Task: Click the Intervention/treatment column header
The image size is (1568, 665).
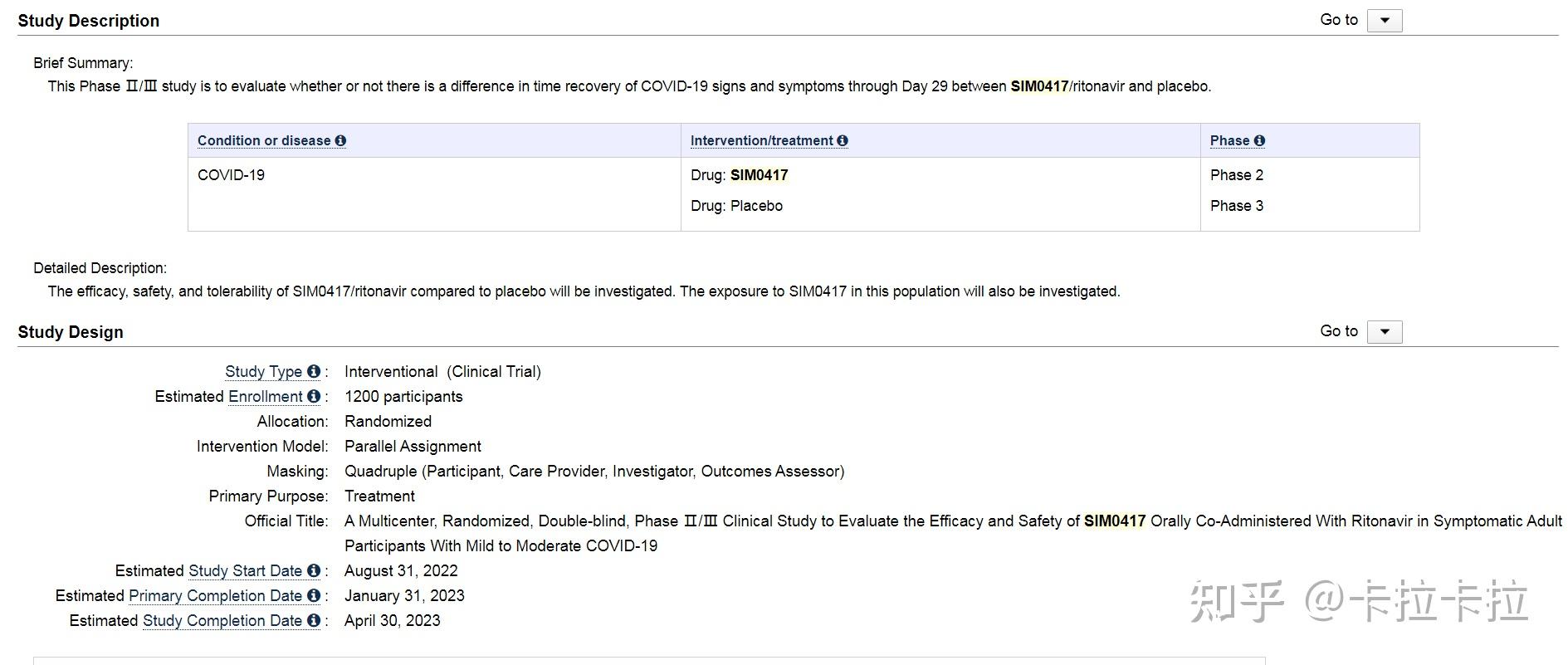Action: pos(761,141)
